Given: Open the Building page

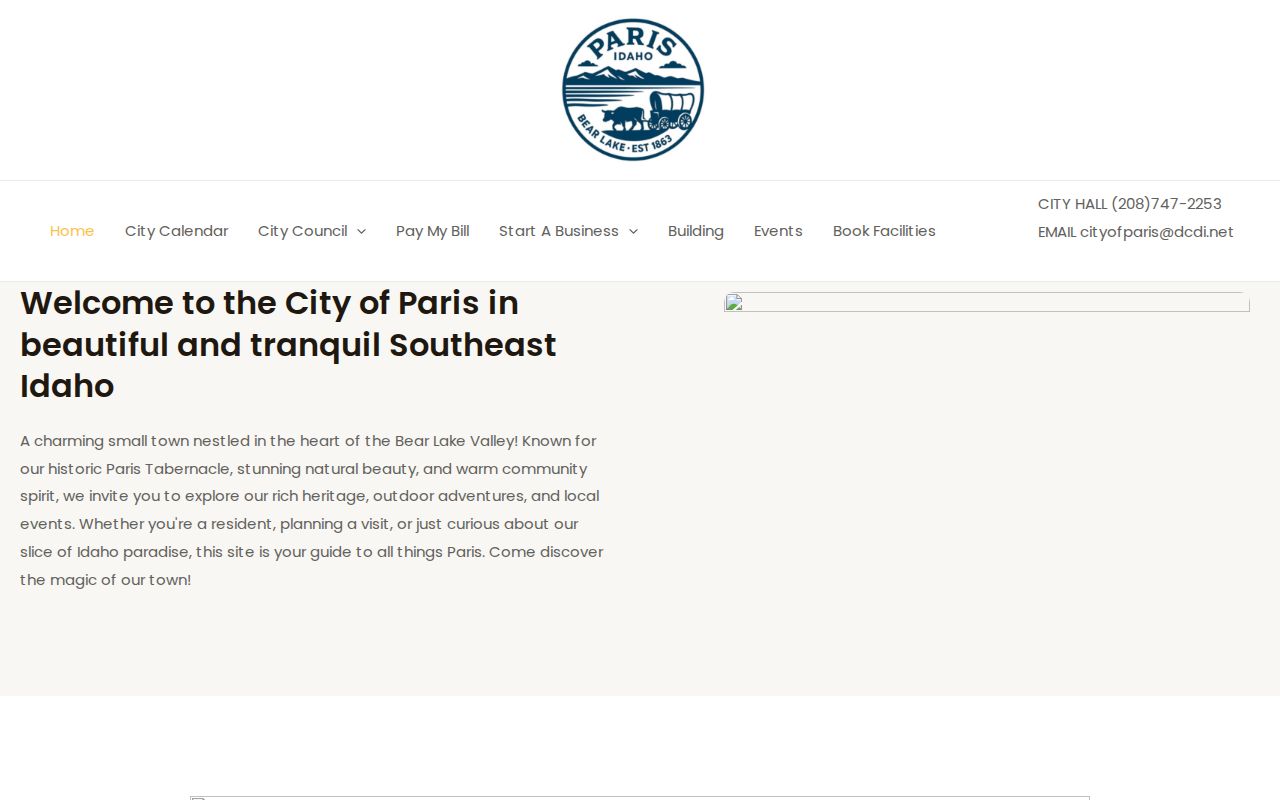Looking at the screenshot, I should tap(696, 231).
